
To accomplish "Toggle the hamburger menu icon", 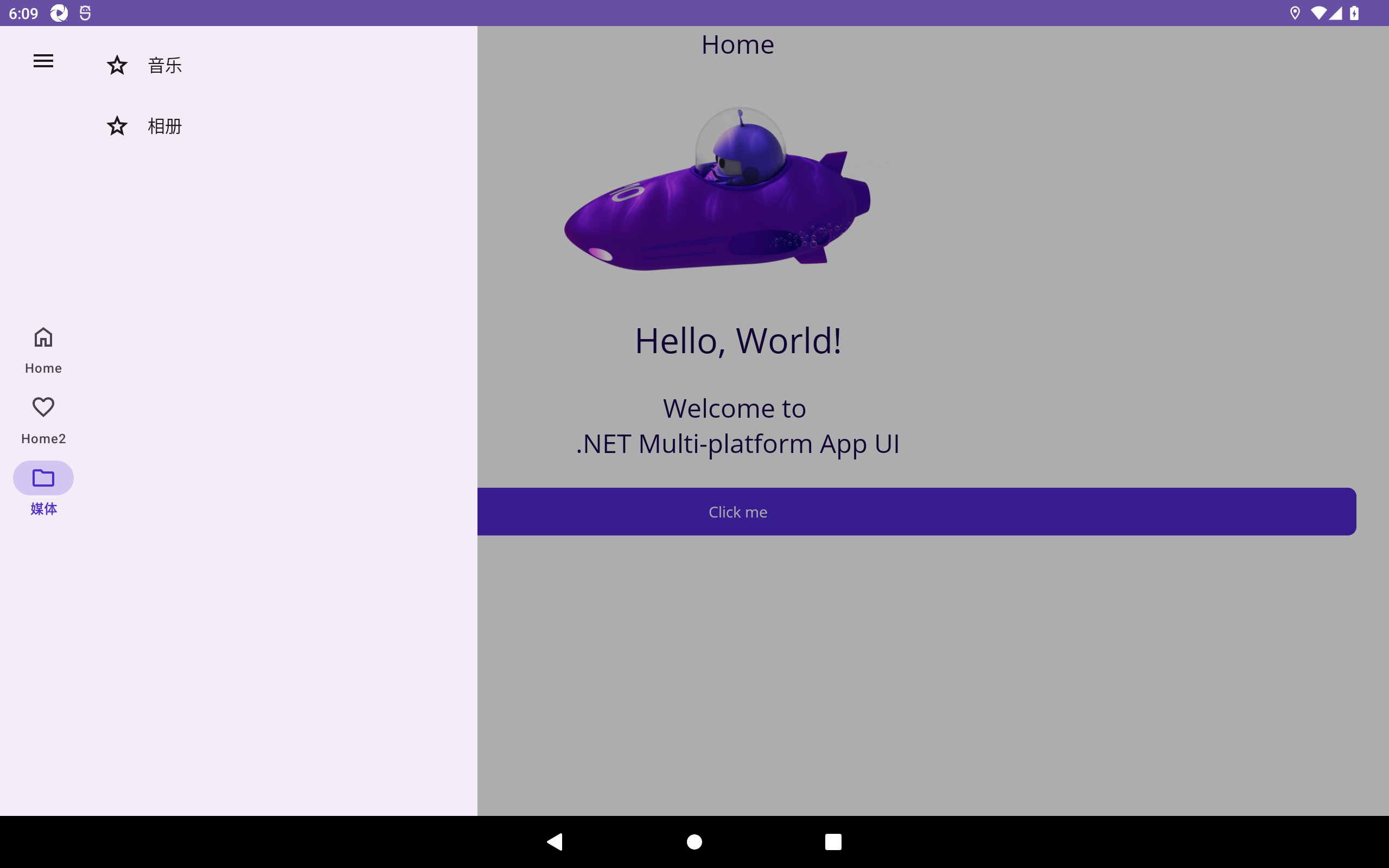I will pyautogui.click(x=43, y=61).
